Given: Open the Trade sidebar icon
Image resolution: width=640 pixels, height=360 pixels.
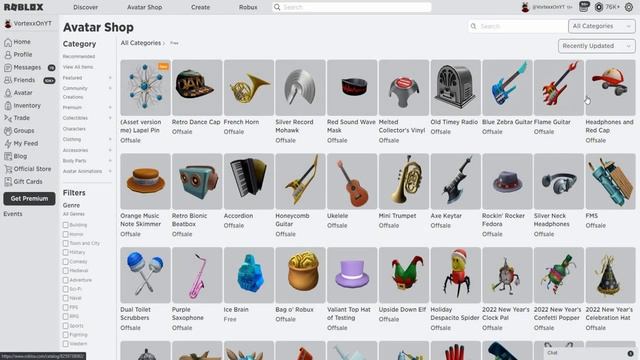Looking at the screenshot, I should click(8, 118).
